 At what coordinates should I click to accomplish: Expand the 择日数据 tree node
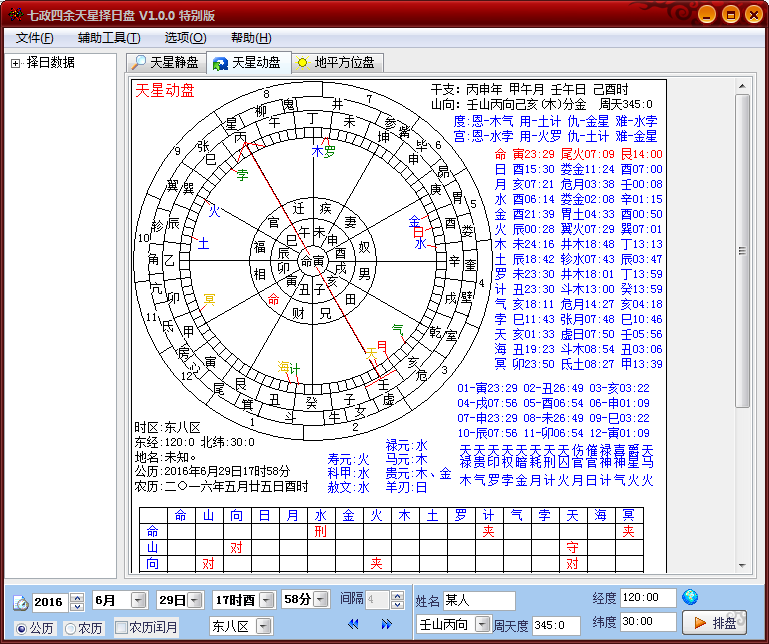[x=15, y=63]
